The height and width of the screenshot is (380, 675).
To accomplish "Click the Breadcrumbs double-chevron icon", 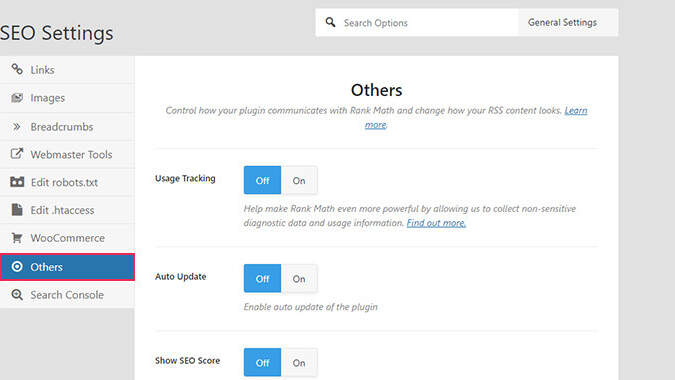I will click(17, 127).
